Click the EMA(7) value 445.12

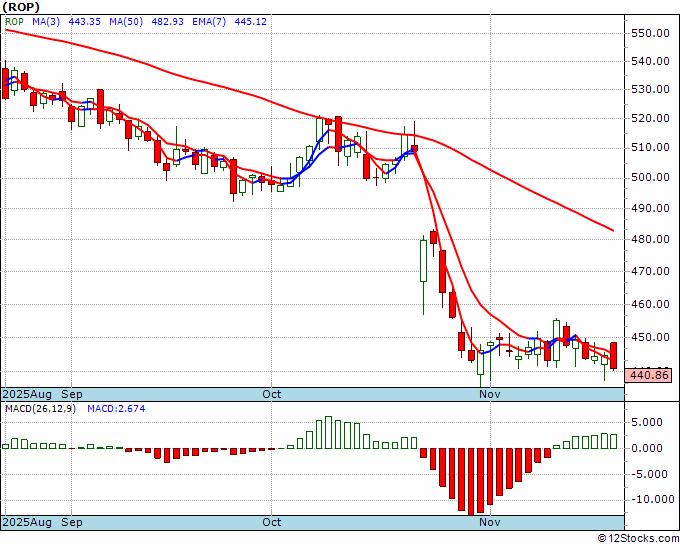point(251,21)
